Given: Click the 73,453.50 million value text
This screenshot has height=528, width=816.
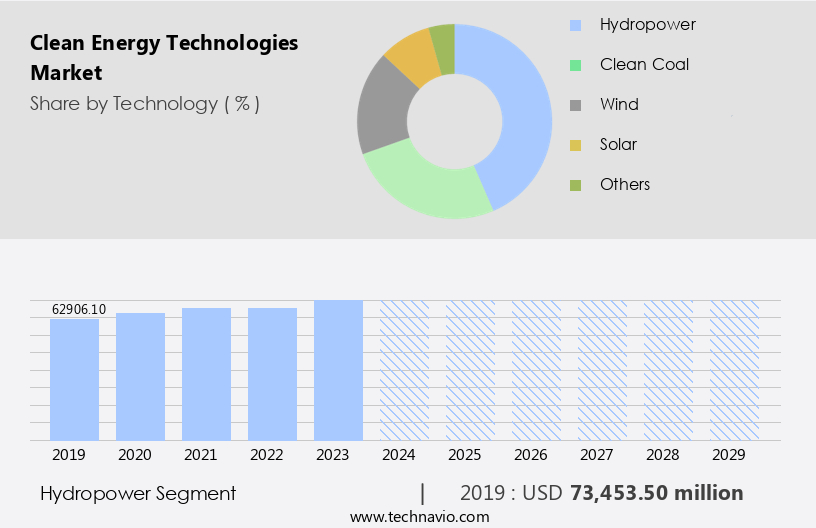Looking at the screenshot, I should coord(657,493).
